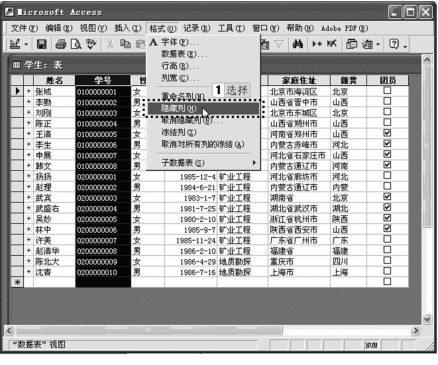Open the 子数据表 submenu
Image resolution: width=438 pixels, height=365 pixels.
(203, 163)
